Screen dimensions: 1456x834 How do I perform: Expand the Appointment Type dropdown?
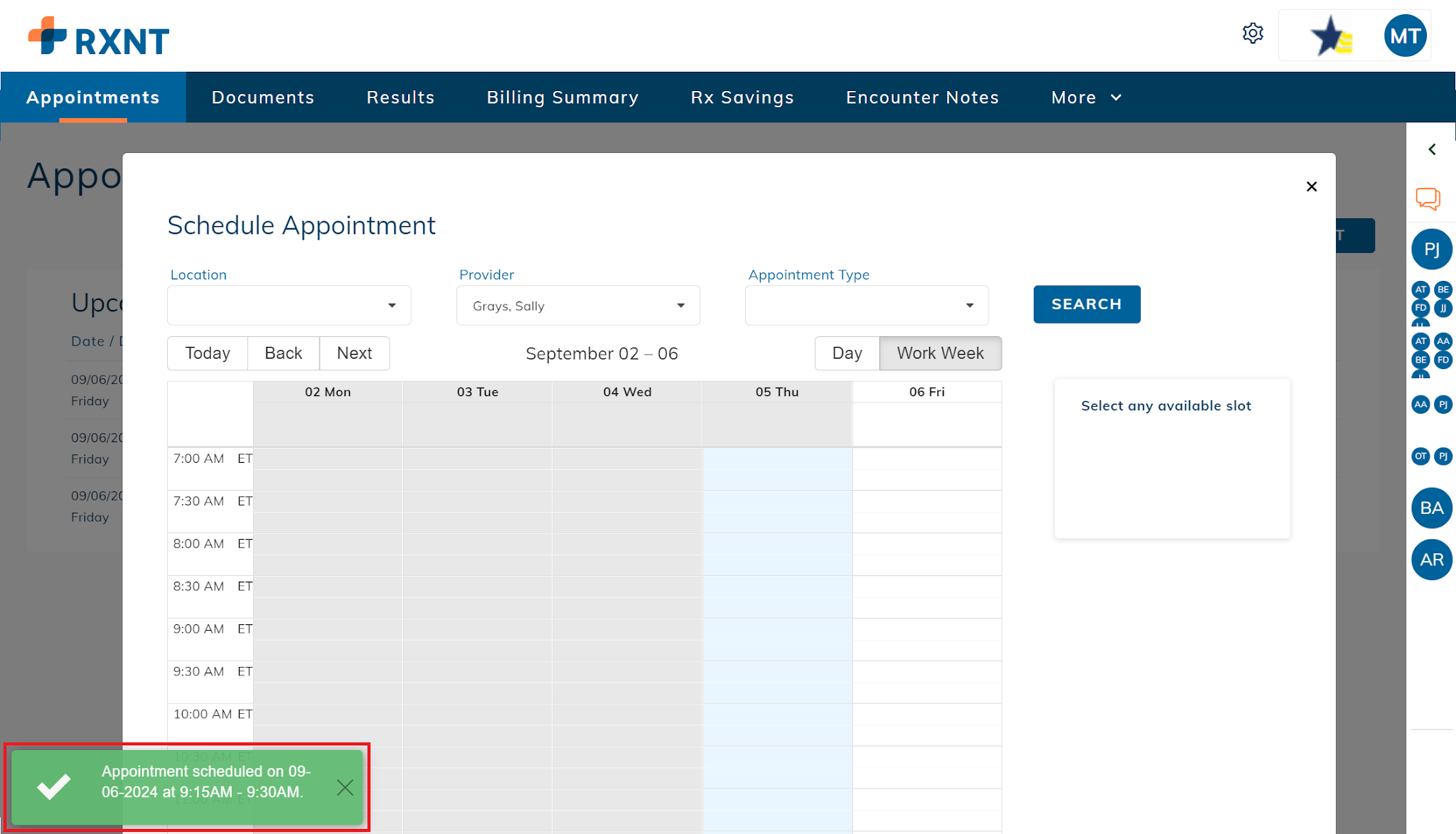point(867,306)
